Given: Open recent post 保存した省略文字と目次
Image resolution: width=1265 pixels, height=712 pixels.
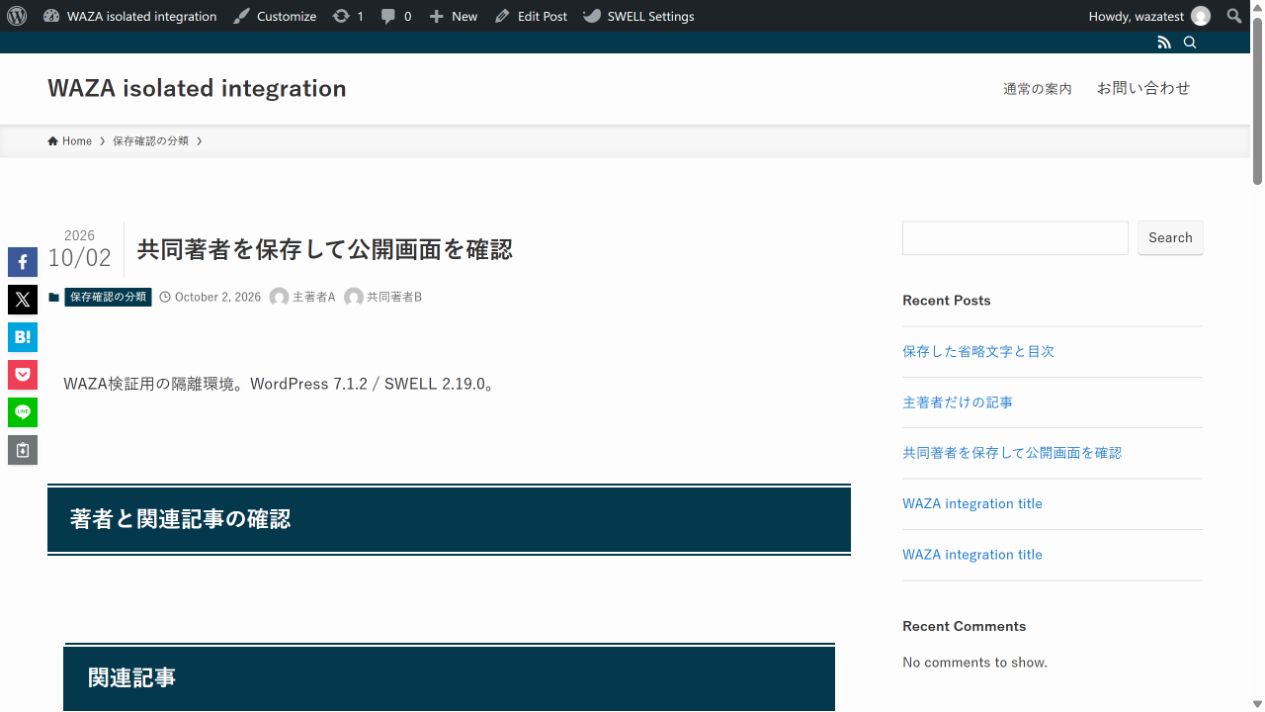Looking at the screenshot, I should [x=978, y=351].
